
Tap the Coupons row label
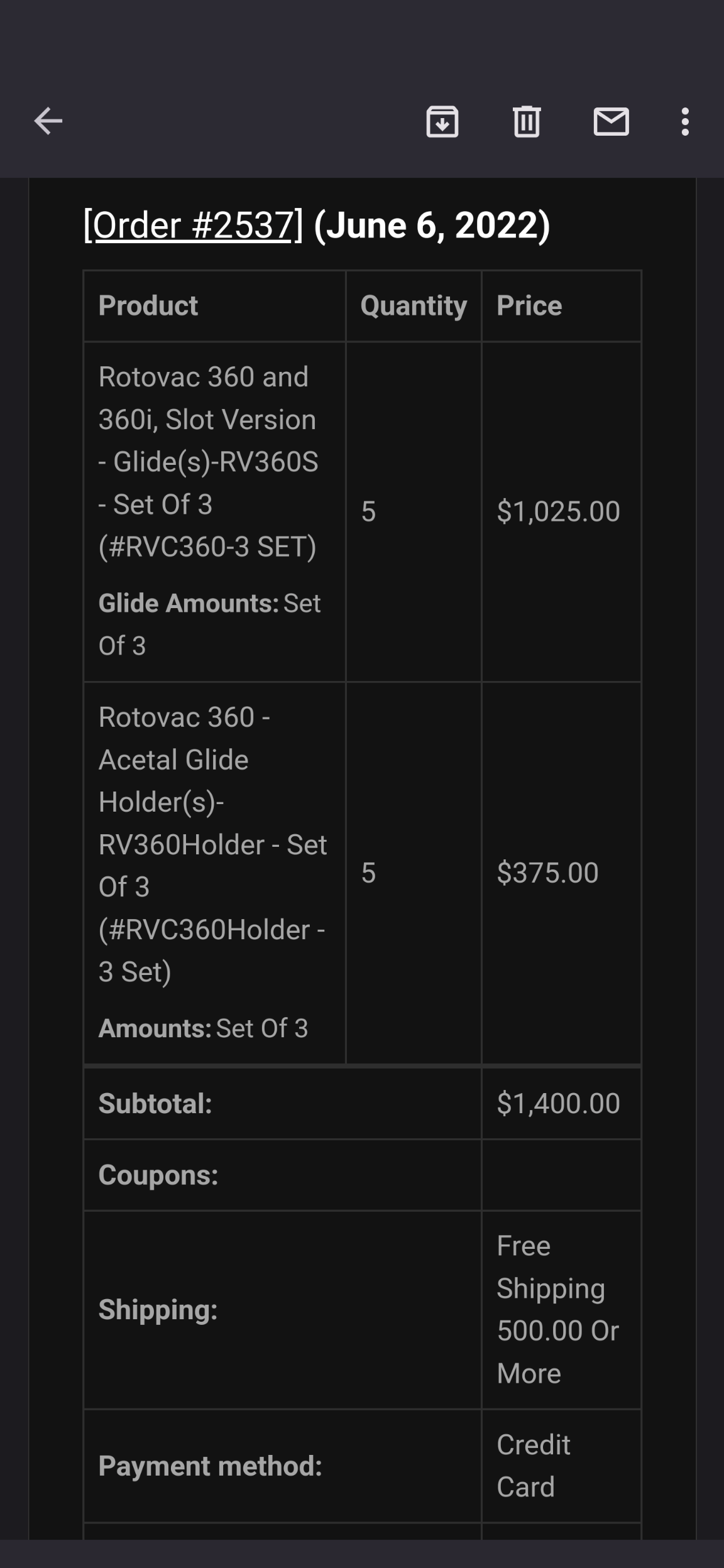(x=158, y=1175)
